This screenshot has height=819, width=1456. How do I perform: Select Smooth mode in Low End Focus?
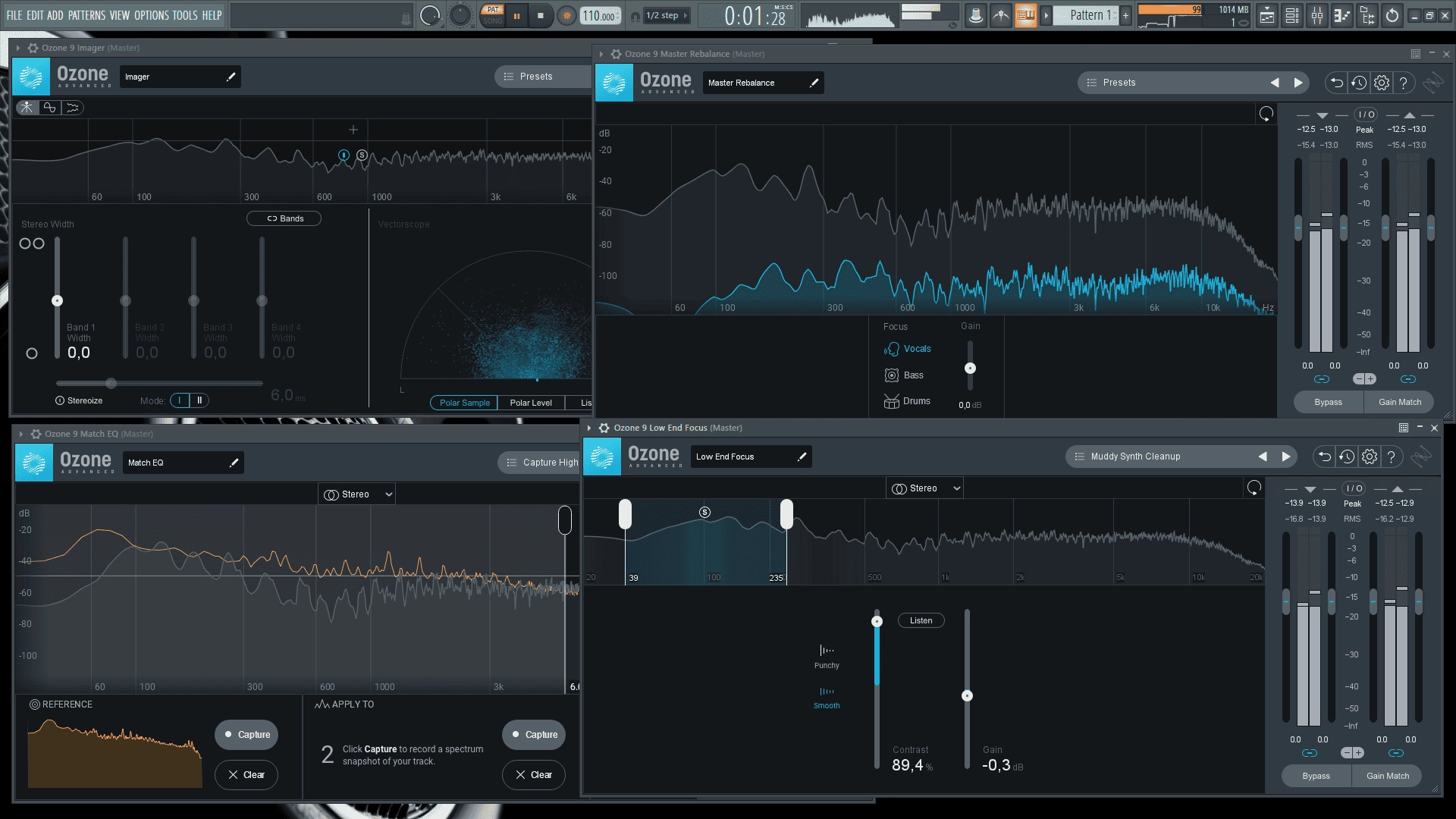tap(827, 698)
